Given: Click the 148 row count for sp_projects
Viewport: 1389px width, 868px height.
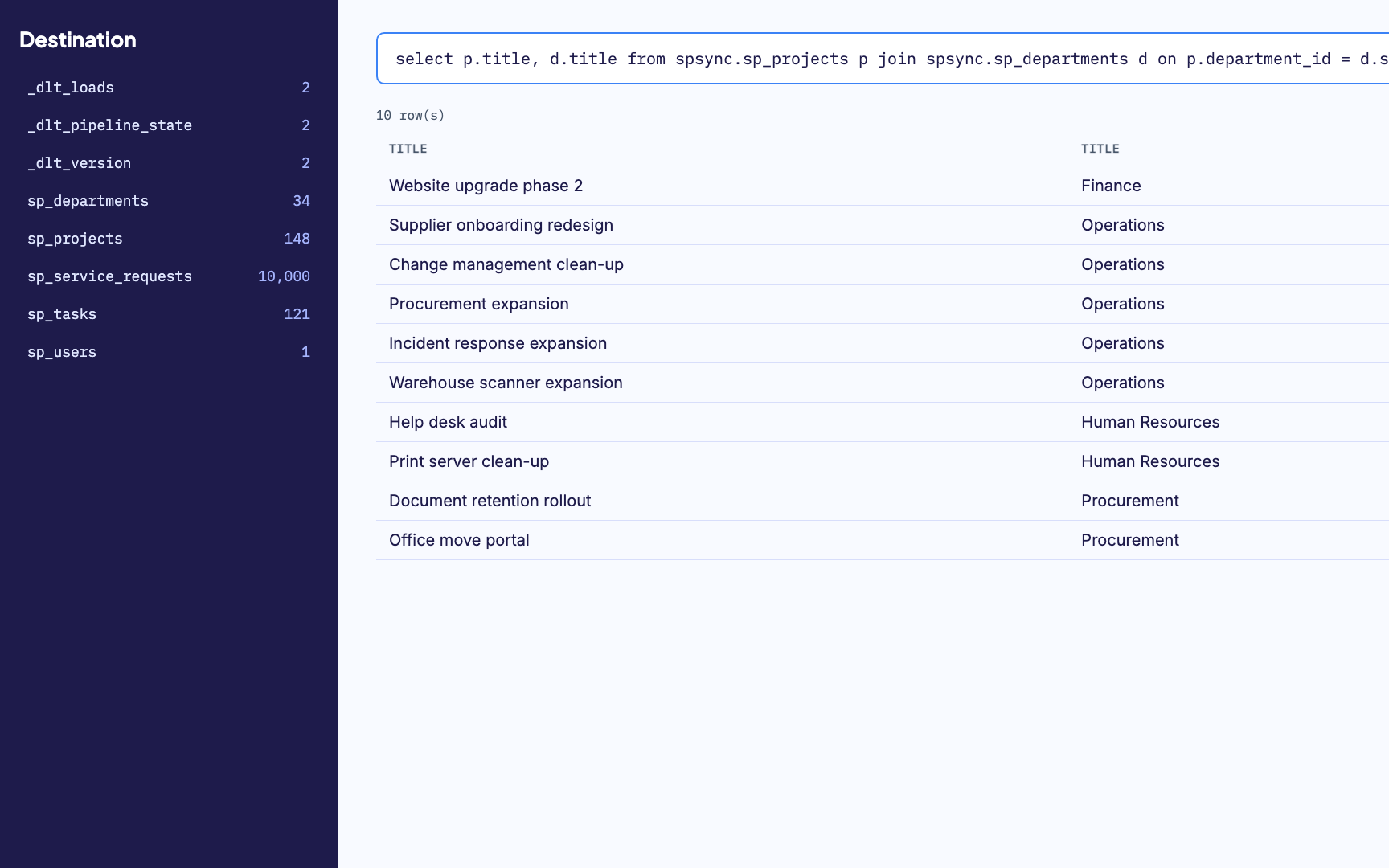Looking at the screenshot, I should click(x=297, y=239).
